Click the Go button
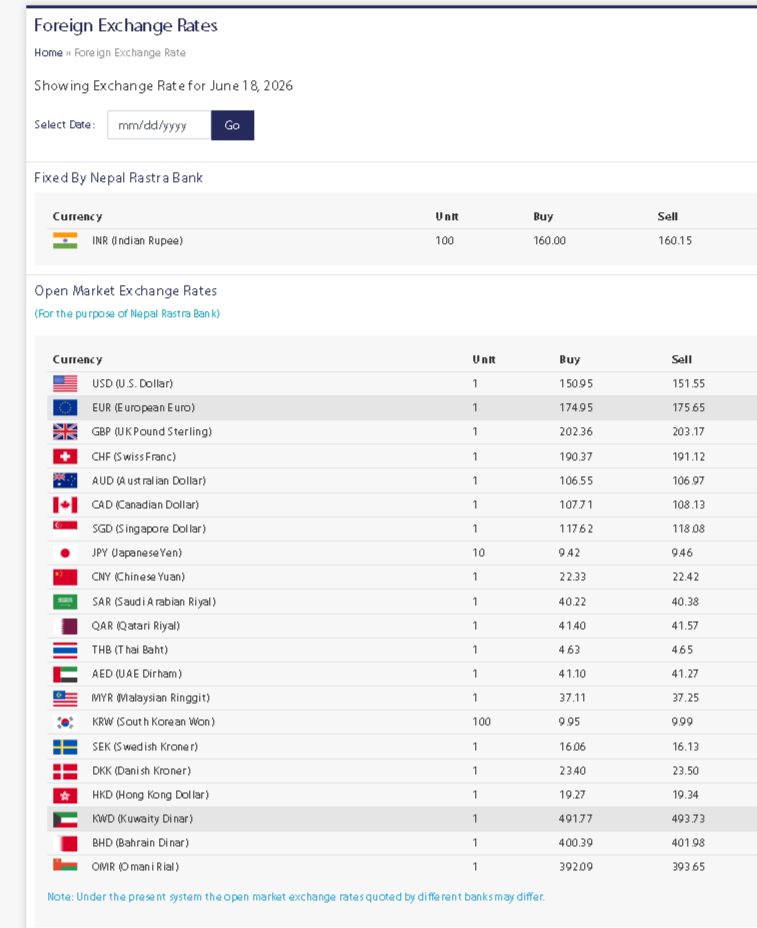Image resolution: width=757 pixels, height=928 pixels. 233,125
